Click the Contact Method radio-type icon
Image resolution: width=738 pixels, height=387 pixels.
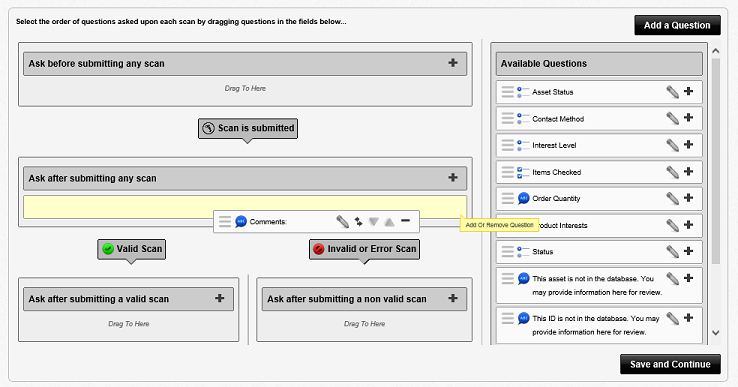point(523,119)
